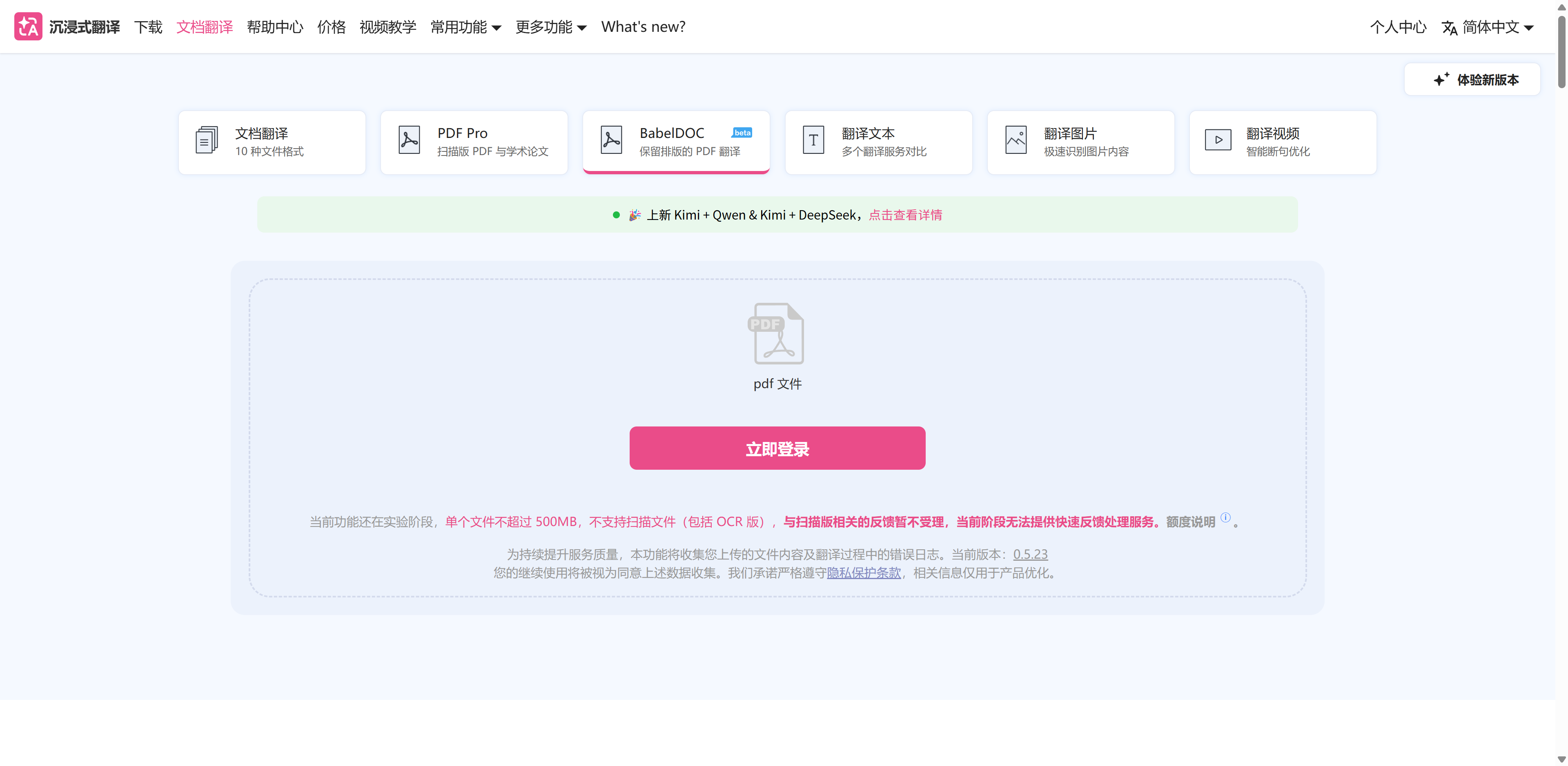Screen dimensions: 1568x766
Task: Click the 文档翻译 stacked pages icon
Action: click(x=206, y=140)
